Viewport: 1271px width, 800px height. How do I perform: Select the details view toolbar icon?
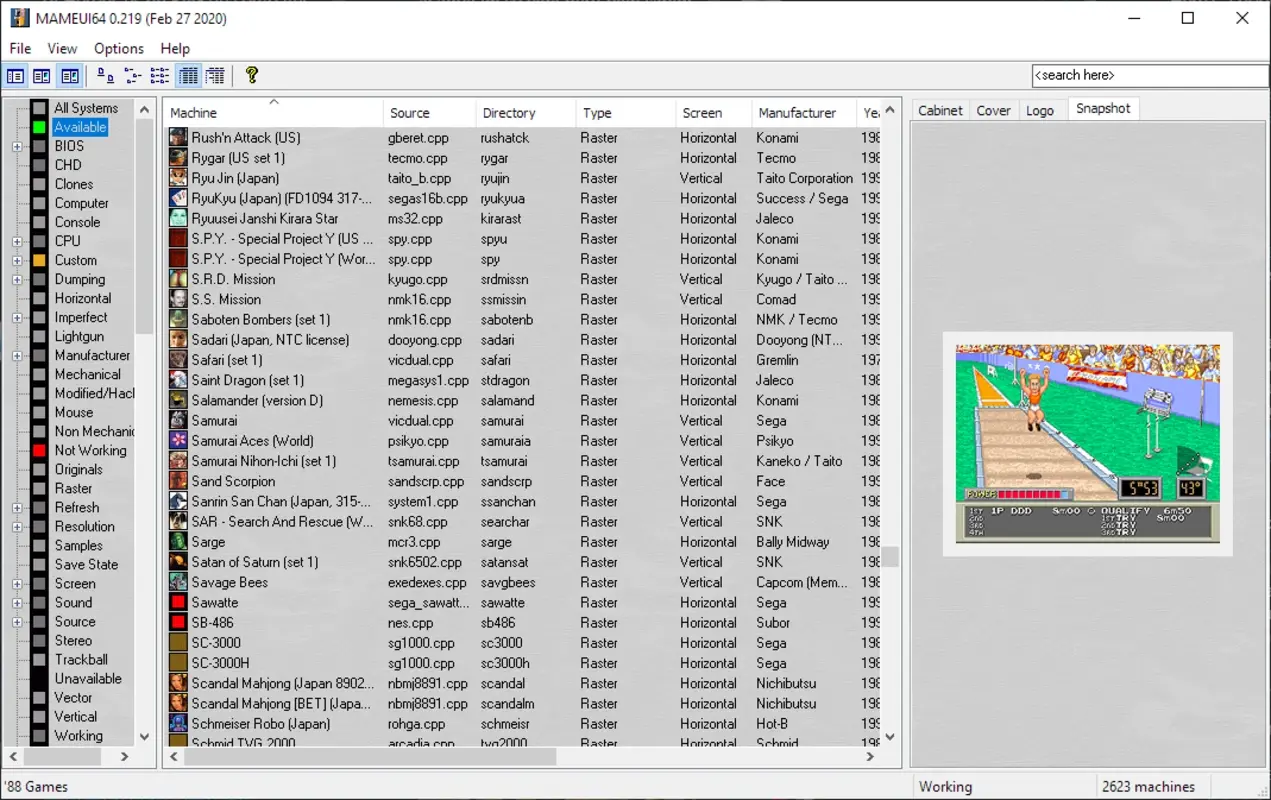pyautogui.click(x=187, y=75)
